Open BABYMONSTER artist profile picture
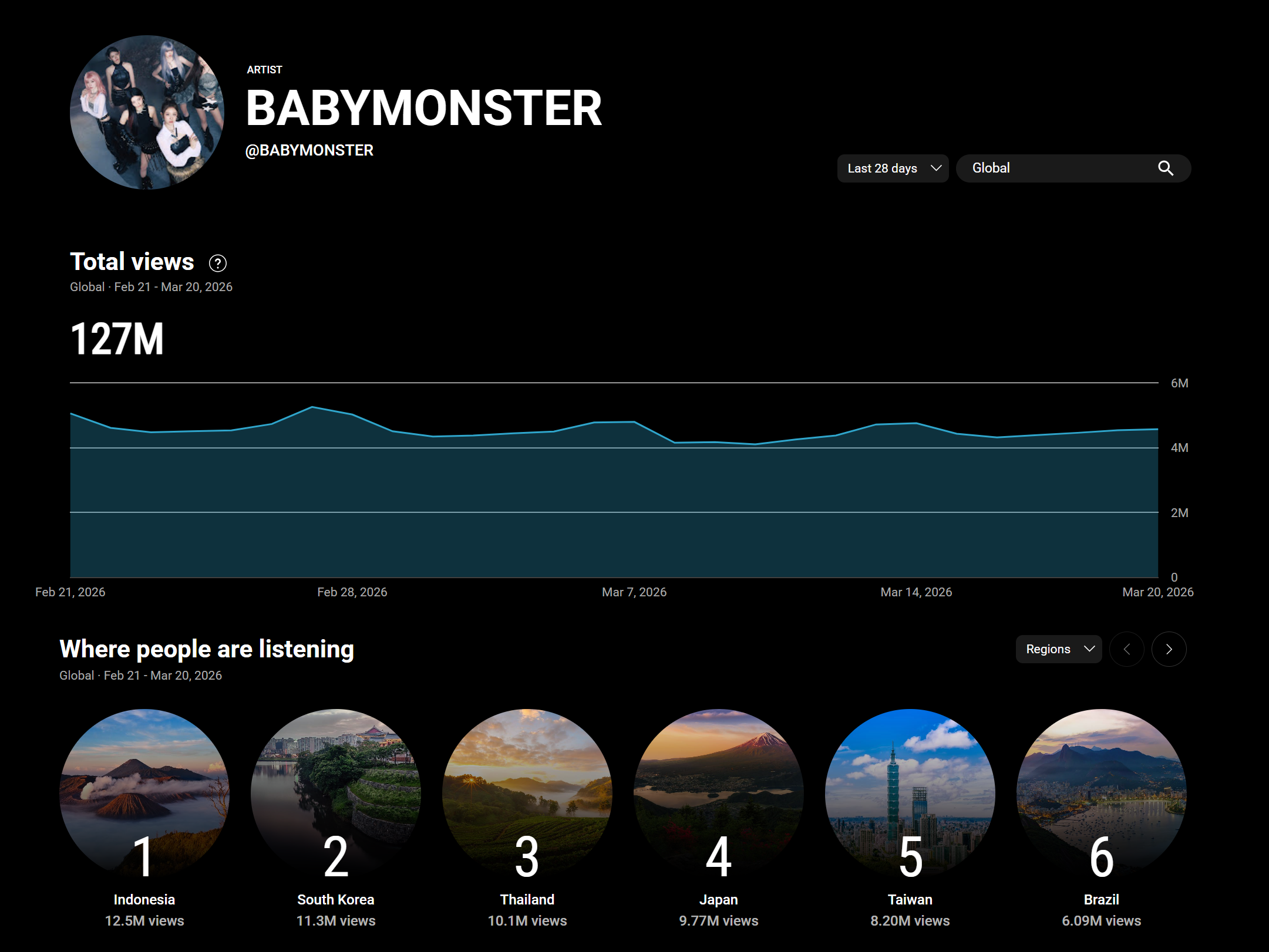The image size is (1269, 952). pos(147,112)
